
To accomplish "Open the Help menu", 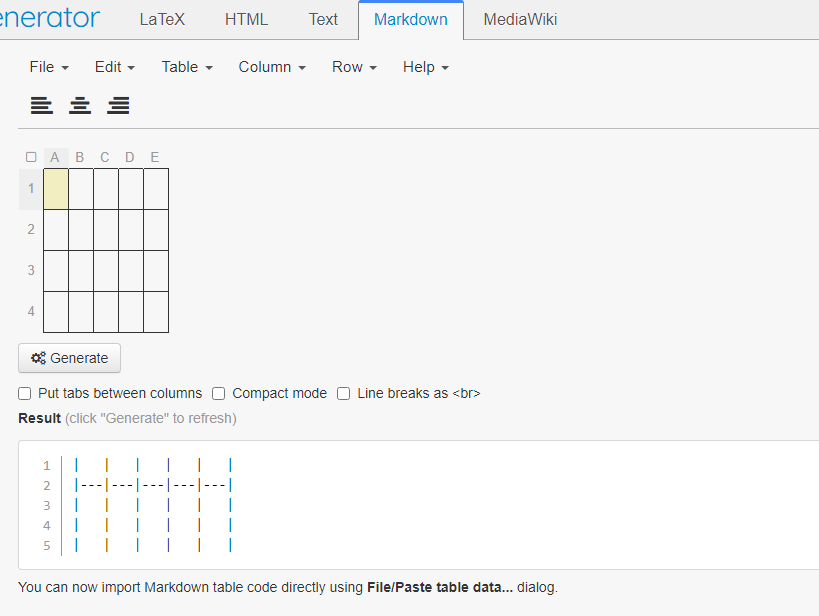I will coord(425,67).
